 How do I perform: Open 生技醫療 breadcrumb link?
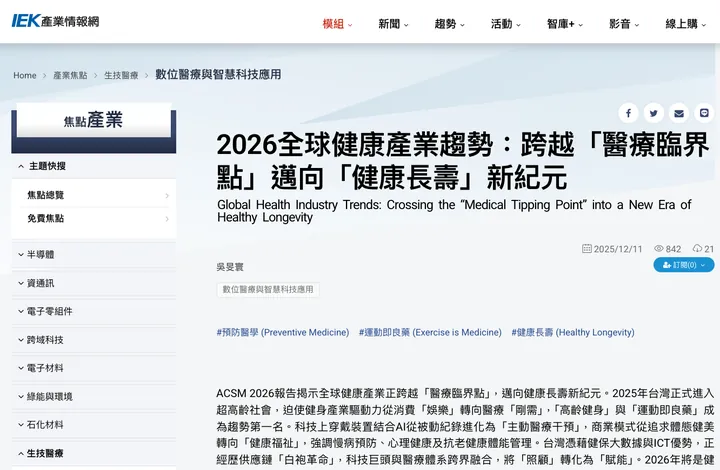click(121, 75)
